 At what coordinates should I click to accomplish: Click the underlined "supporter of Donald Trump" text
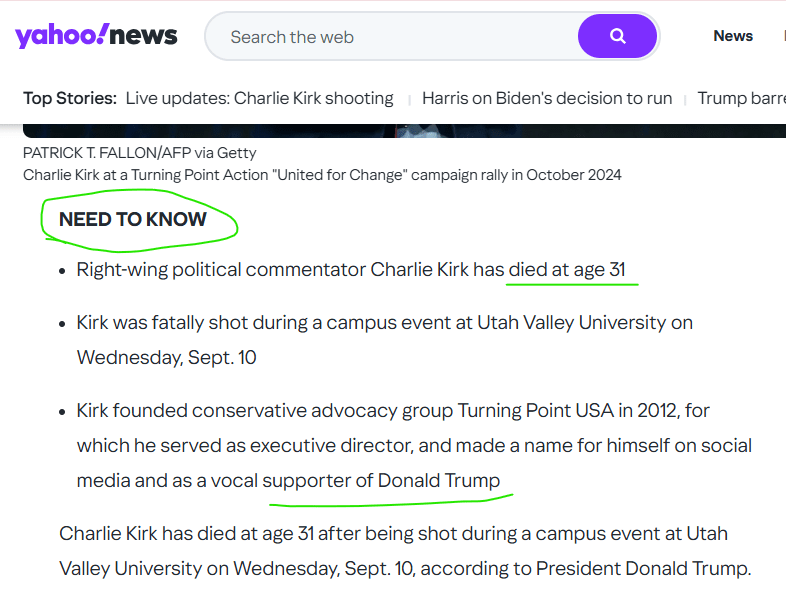381,480
